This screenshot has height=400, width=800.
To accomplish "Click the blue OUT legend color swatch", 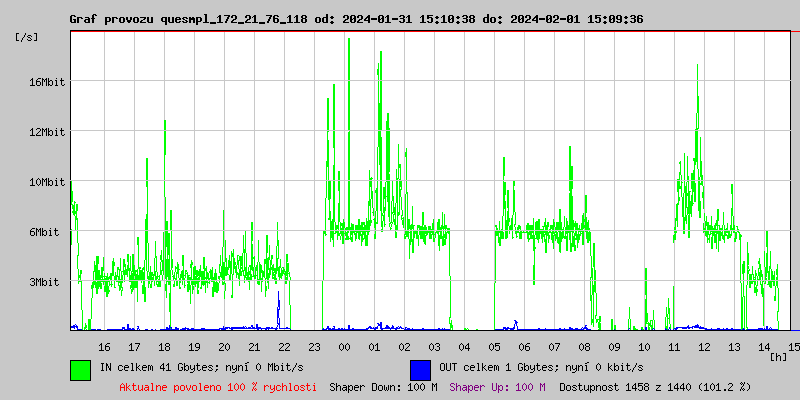I will pyautogui.click(x=420, y=369).
